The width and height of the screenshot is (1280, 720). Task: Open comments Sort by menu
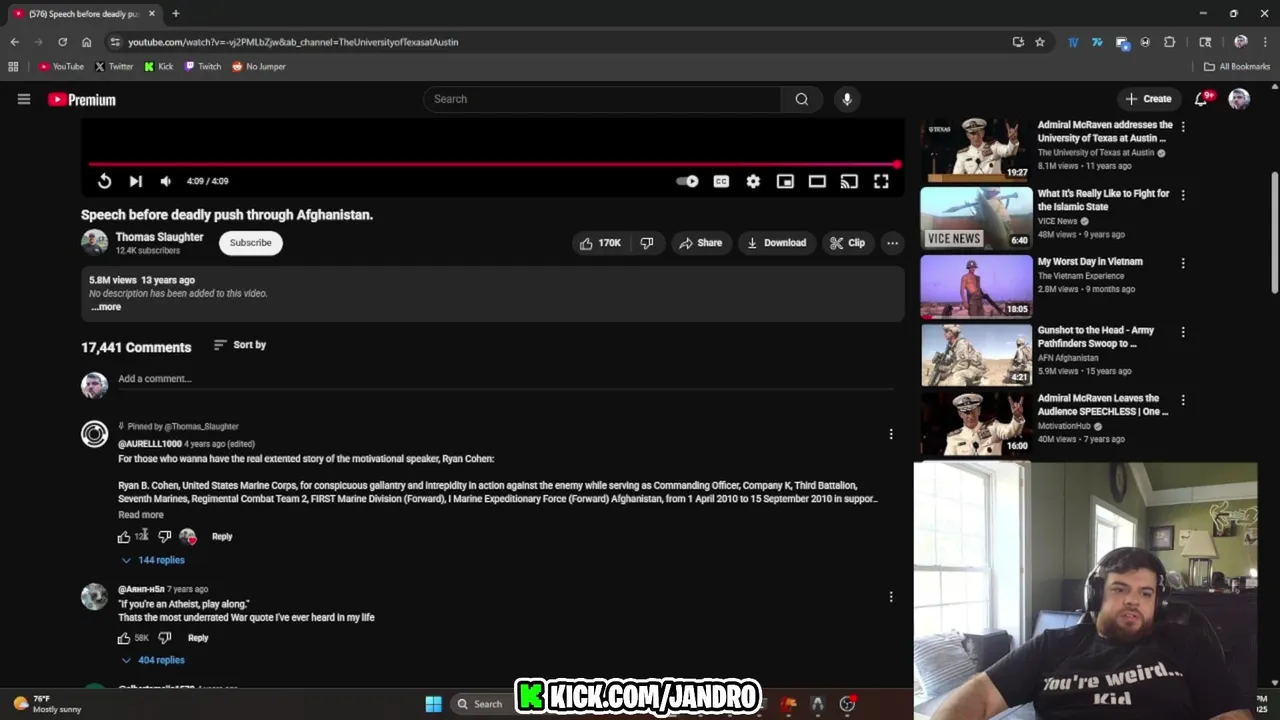coord(240,345)
